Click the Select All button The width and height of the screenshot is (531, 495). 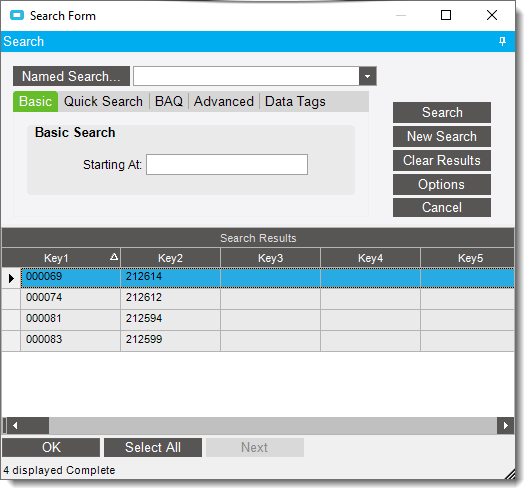click(x=153, y=447)
